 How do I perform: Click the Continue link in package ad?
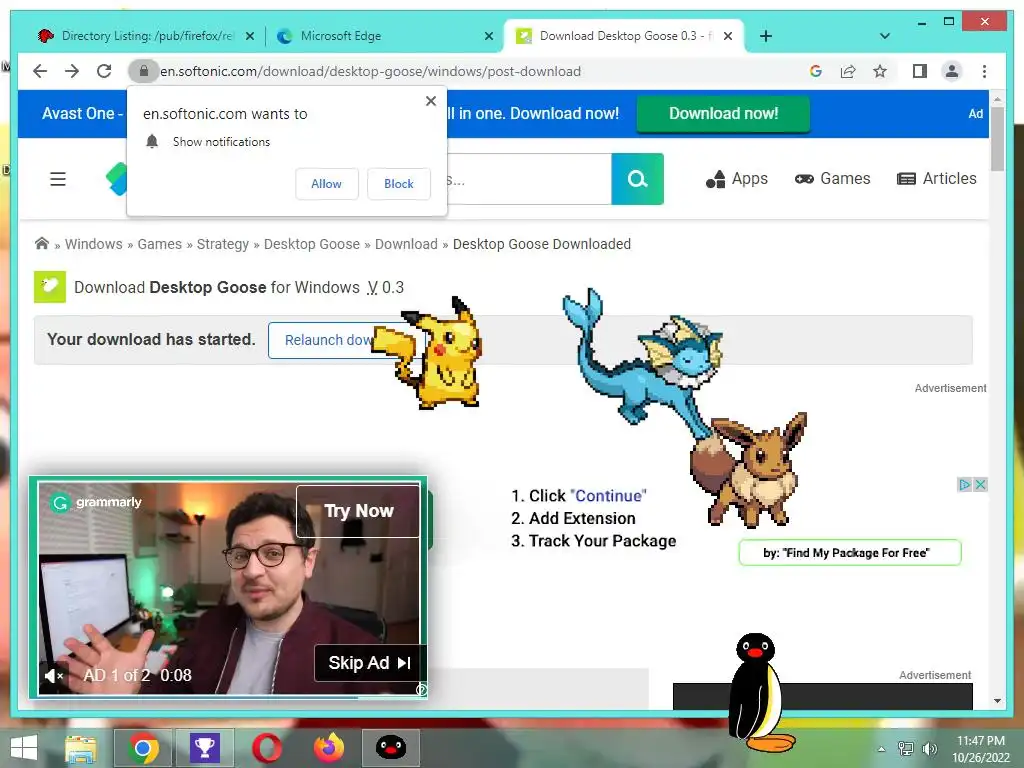coord(608,496)
